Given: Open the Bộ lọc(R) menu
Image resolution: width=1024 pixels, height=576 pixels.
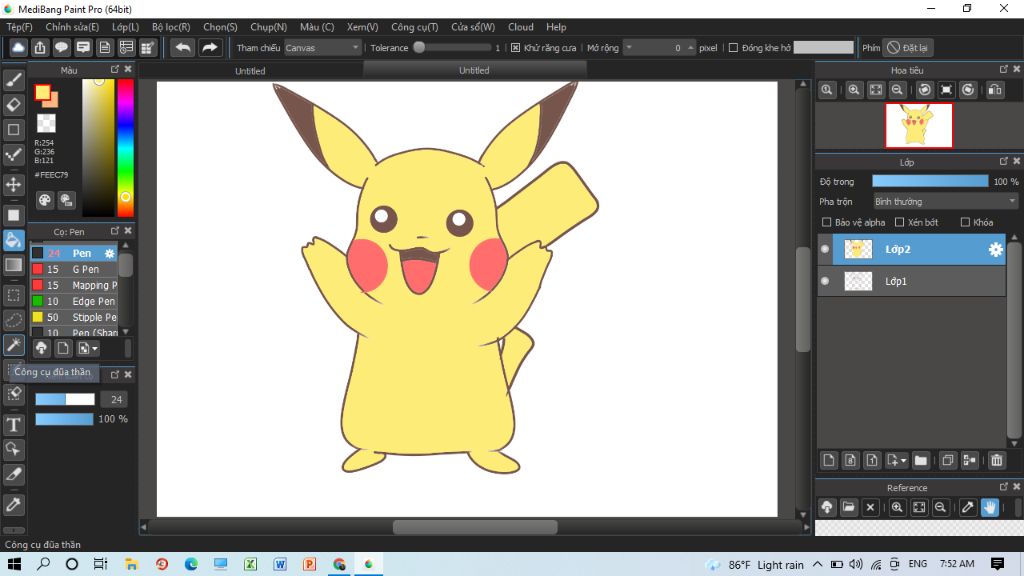Looking at the screenshot, I should pos(171,27).
